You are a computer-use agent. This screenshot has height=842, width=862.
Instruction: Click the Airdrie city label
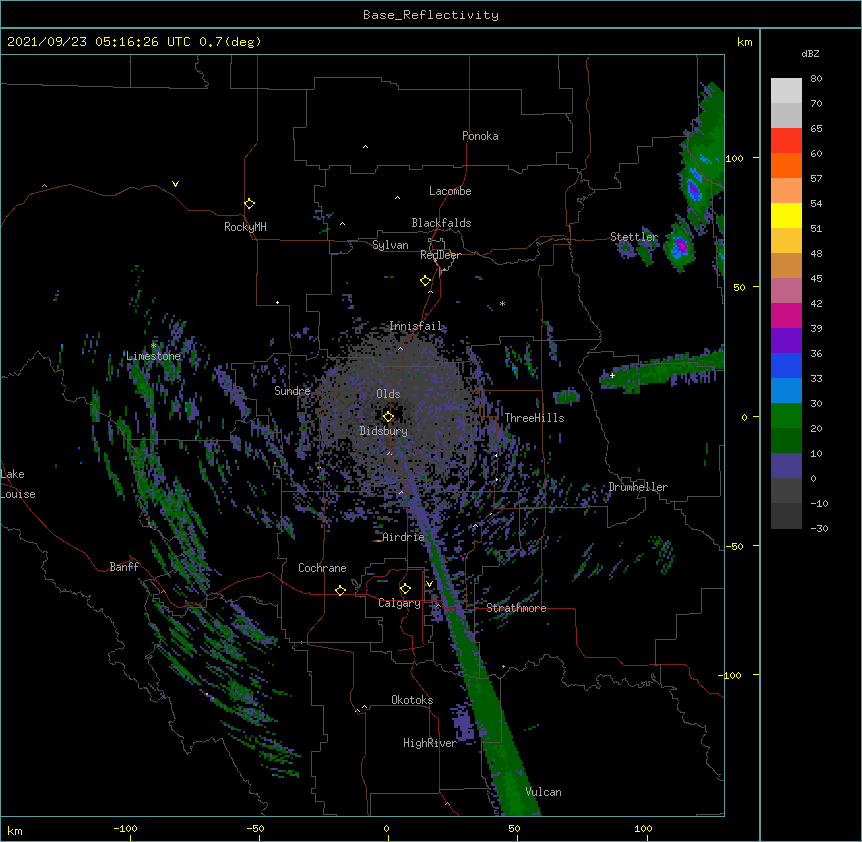pos(404,537)
